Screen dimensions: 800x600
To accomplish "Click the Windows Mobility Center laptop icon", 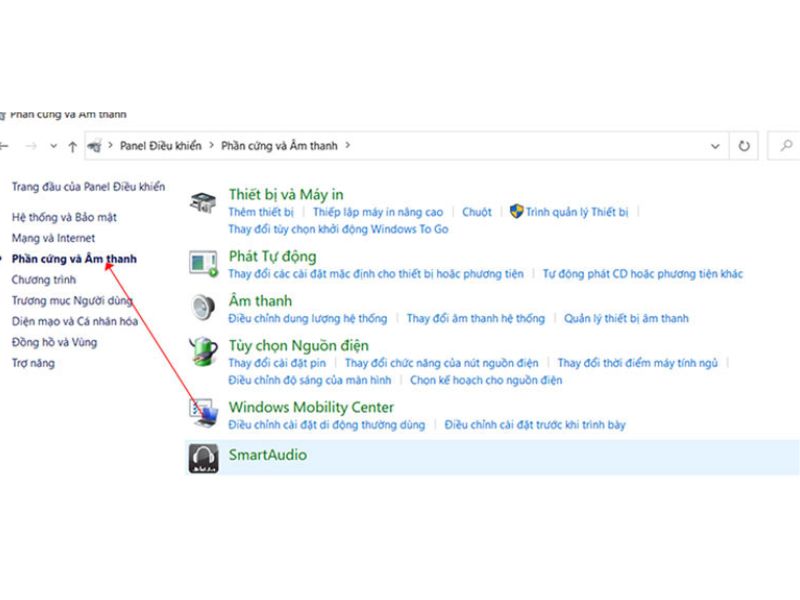I will 203,413.
